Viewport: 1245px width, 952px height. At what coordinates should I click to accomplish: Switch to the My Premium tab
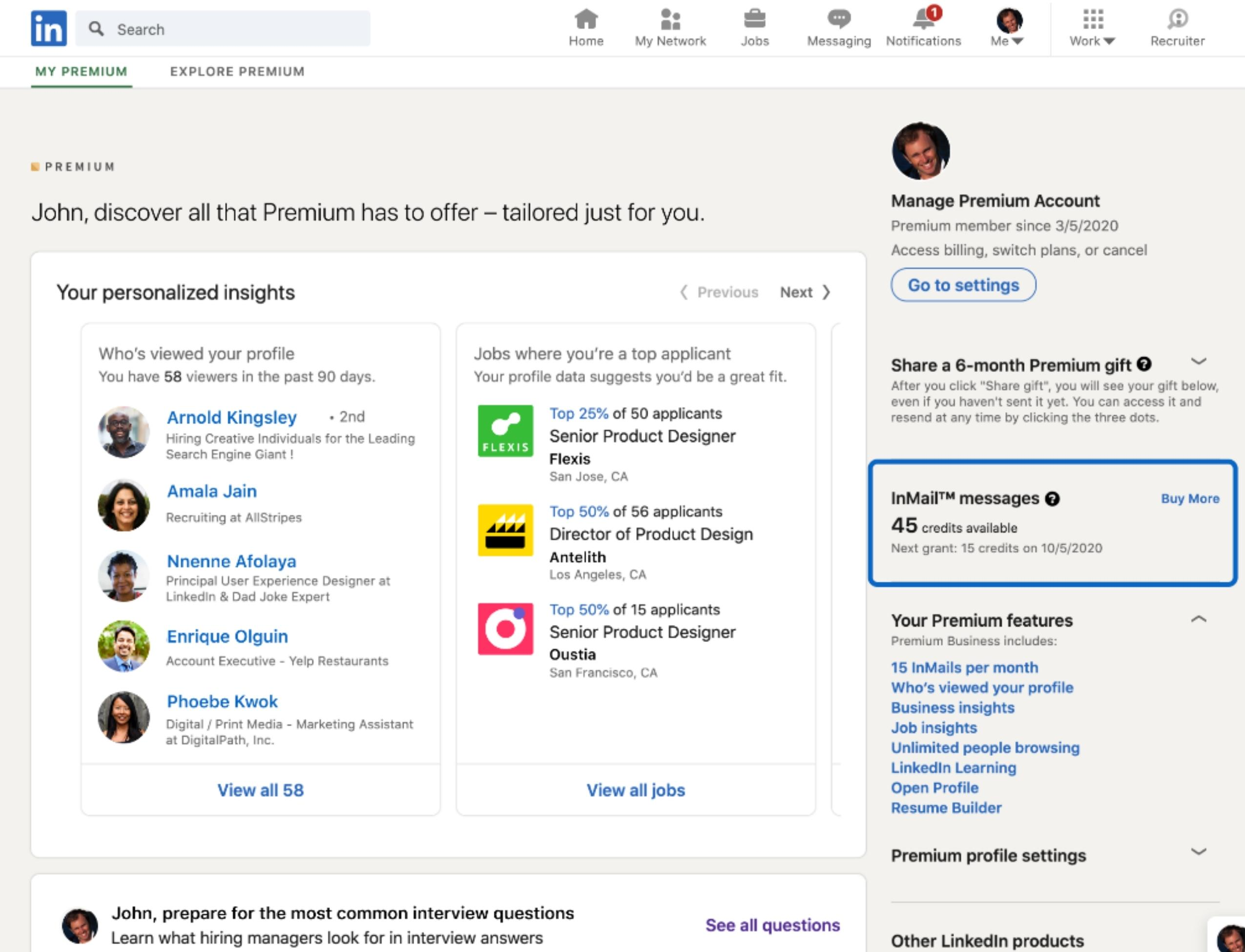[x=81, y=71]
